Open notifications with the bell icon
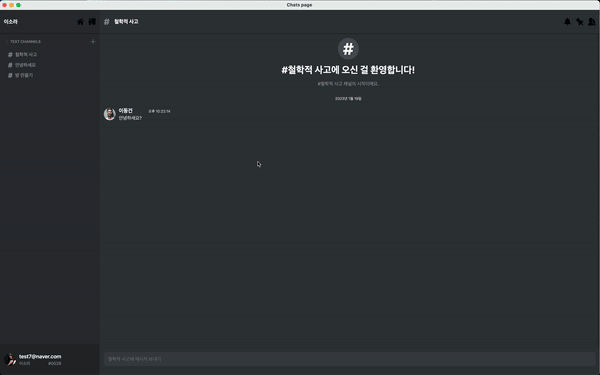 click(x=567, y=22)
